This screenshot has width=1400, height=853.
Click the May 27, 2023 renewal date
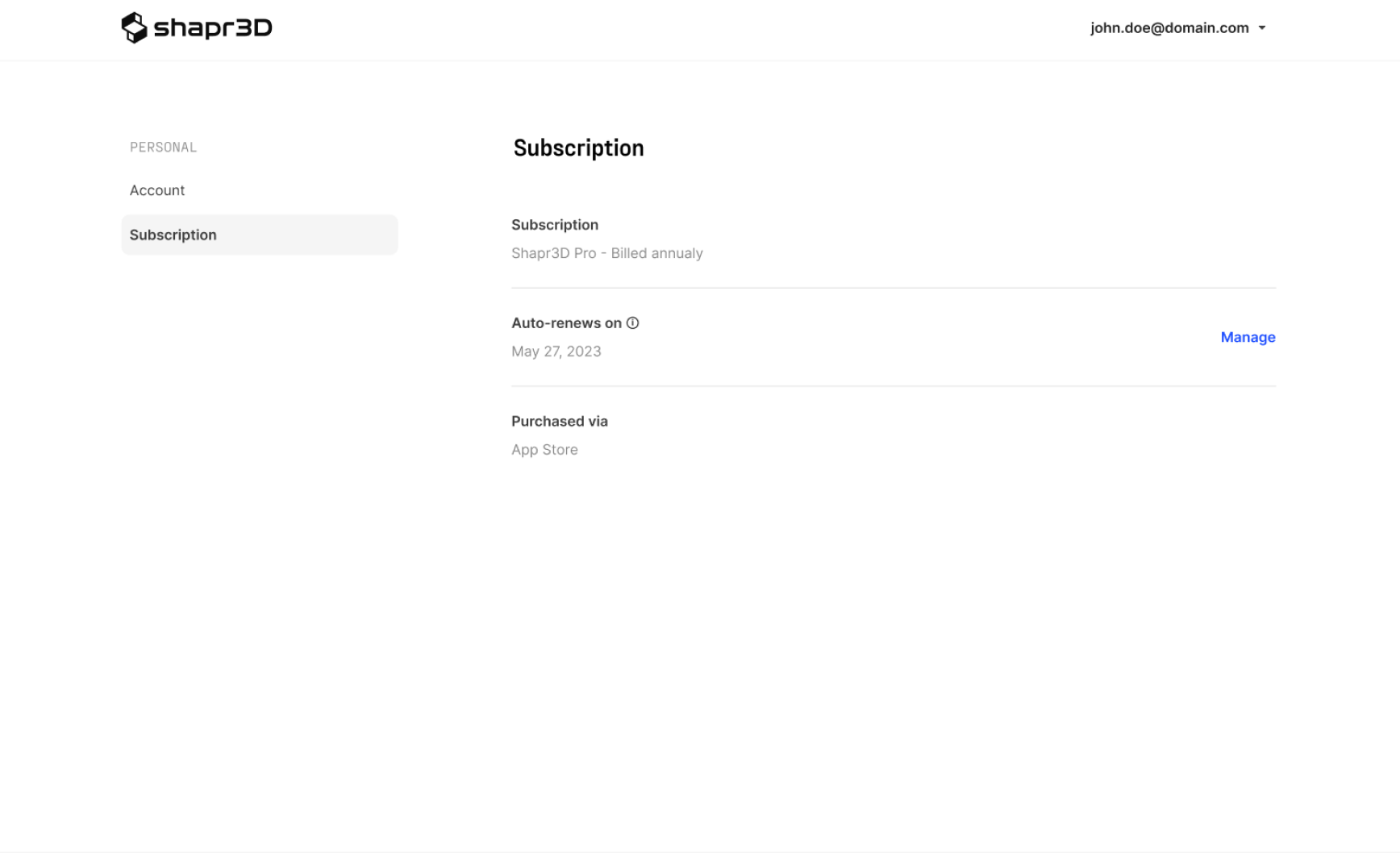click(556, 351)
